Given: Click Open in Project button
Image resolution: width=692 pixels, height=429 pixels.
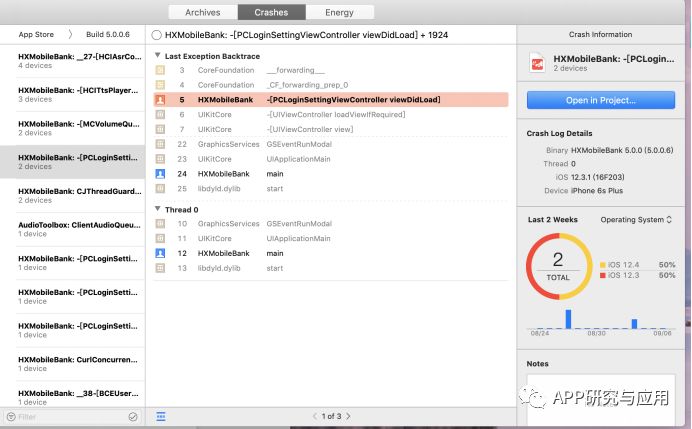Looking at the screenshot, I should click(601, 100).
